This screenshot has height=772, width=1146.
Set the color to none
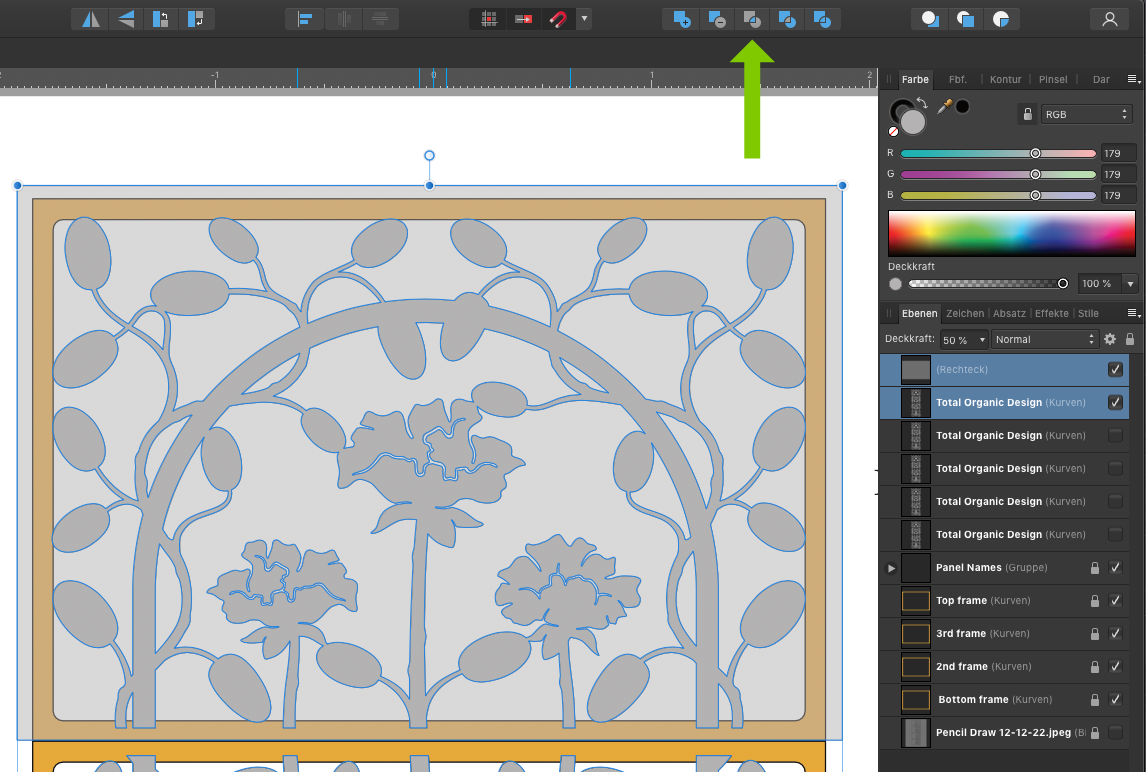click(x=893, y=132)
